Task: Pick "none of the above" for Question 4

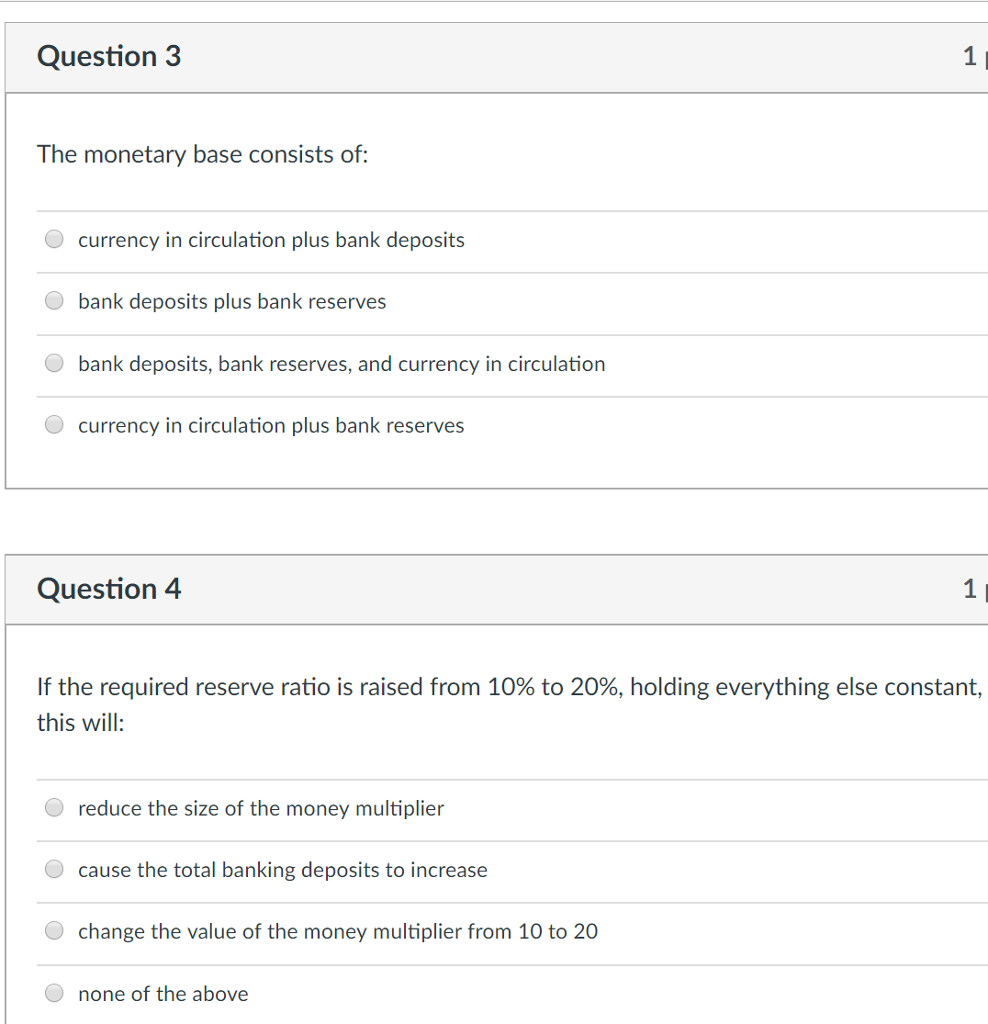Action: (x=54, y=992)
